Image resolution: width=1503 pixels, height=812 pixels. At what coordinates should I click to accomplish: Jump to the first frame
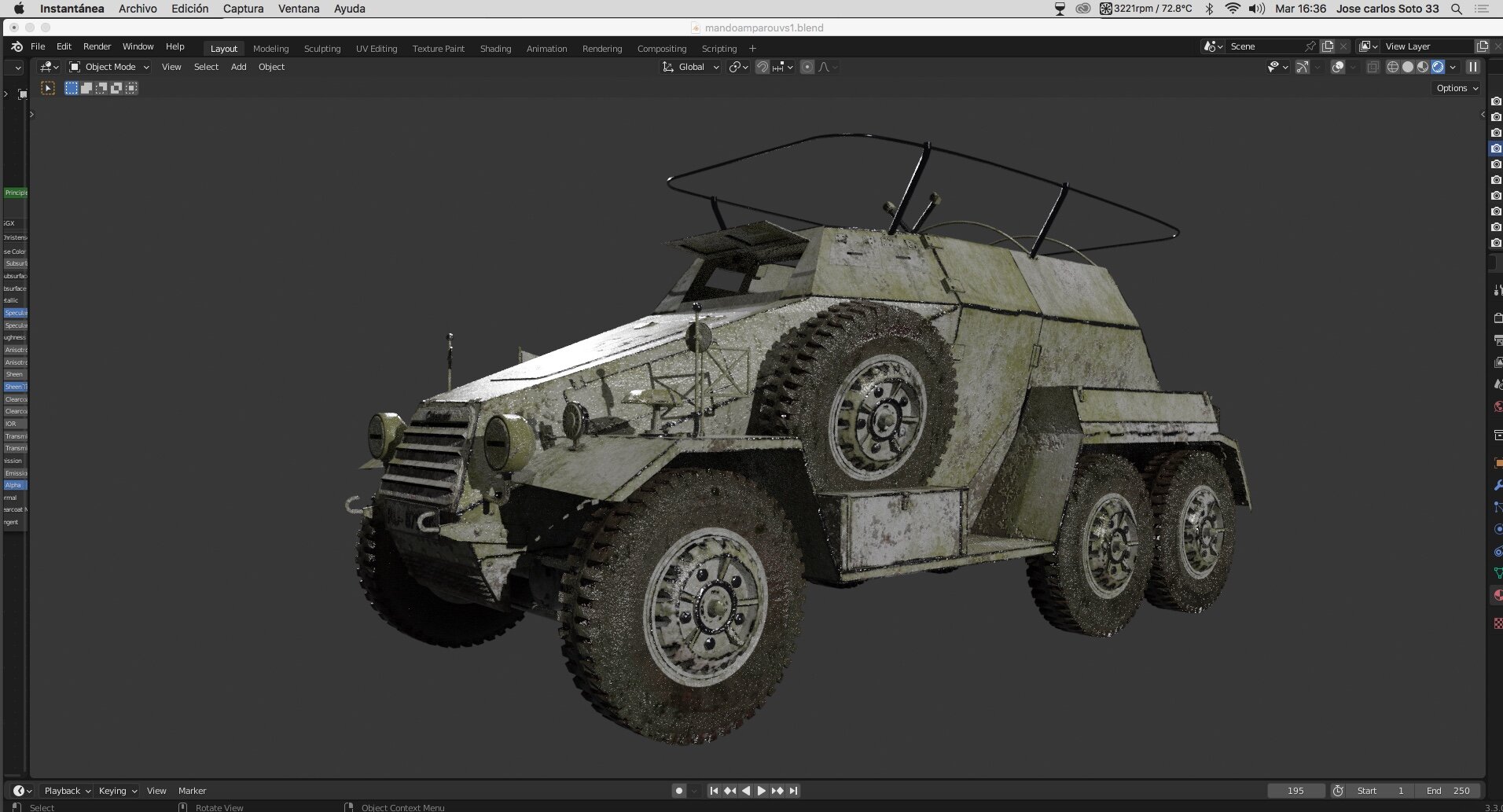click(x=714, y=791)
